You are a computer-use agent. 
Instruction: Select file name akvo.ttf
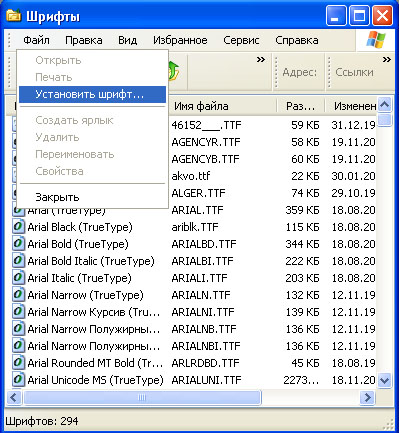point(191,176)
